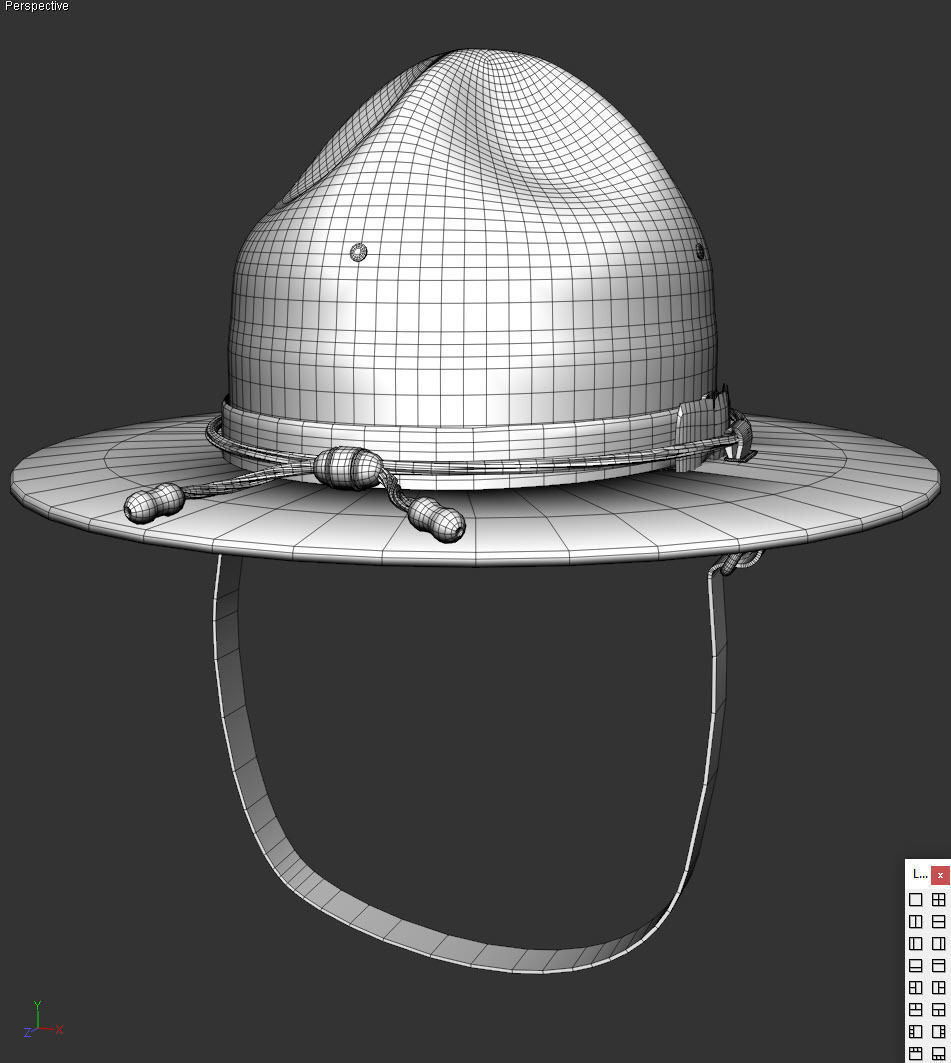Choose layout with two panes on top
This screenshot has width=951, height=1063.
coord(915,1009)
